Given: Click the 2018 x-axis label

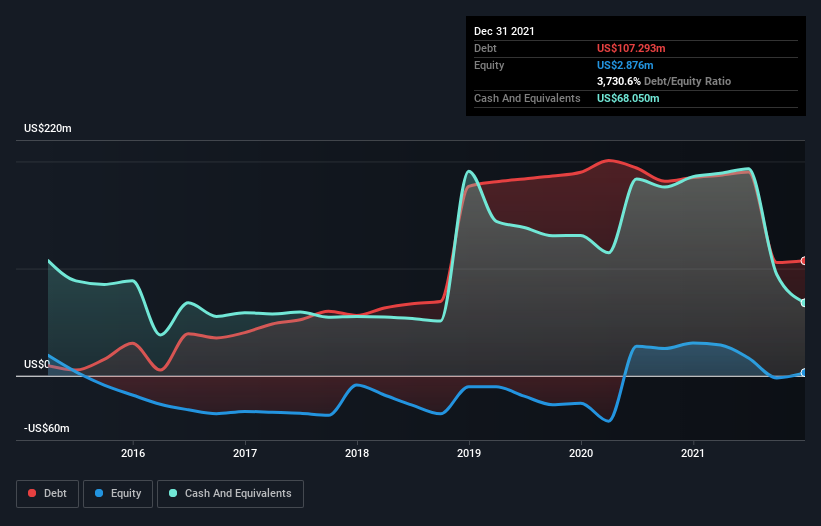Looking at the screenshot, I should [357, 453].
